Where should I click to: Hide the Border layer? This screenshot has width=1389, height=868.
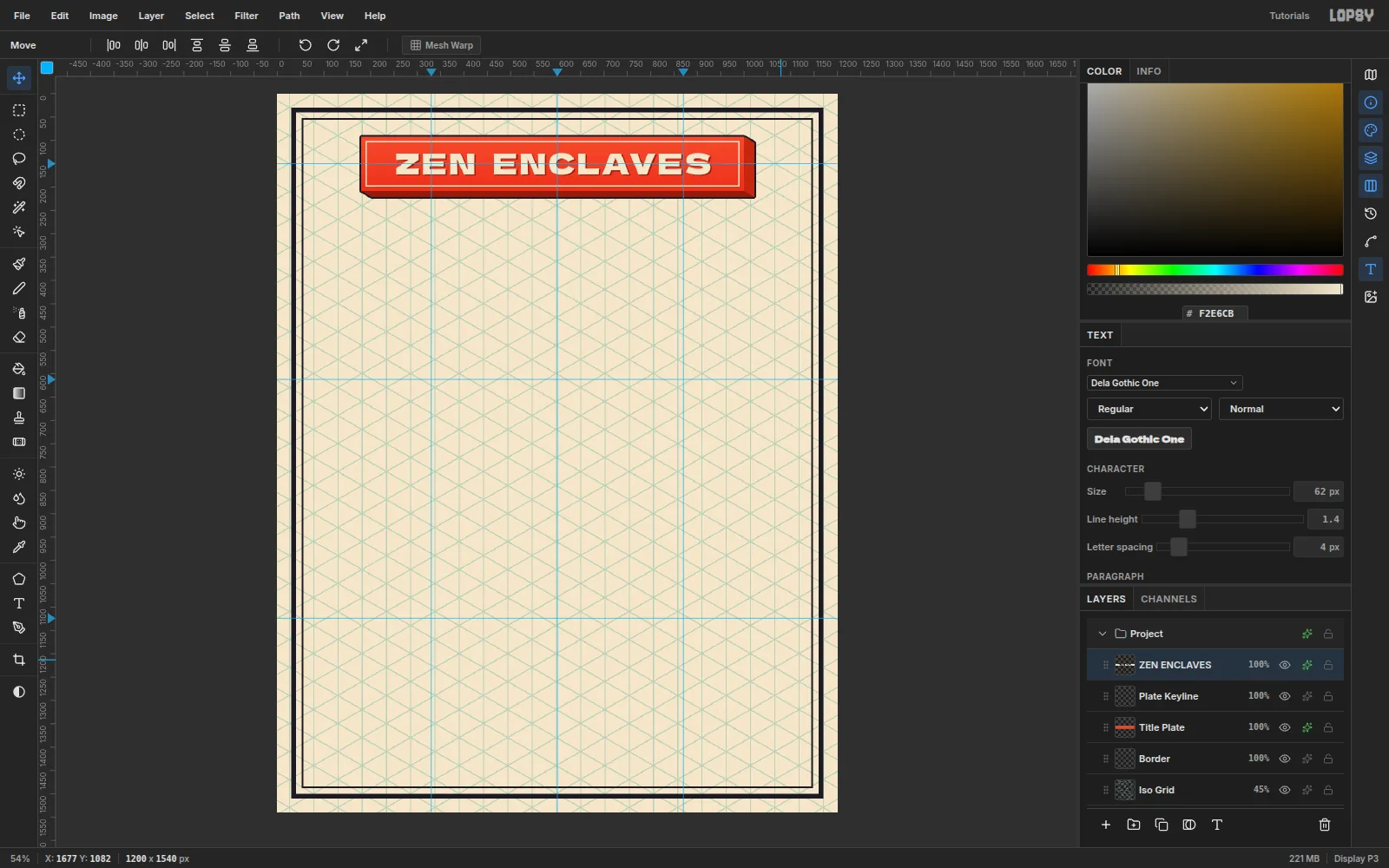point(1285,759)
